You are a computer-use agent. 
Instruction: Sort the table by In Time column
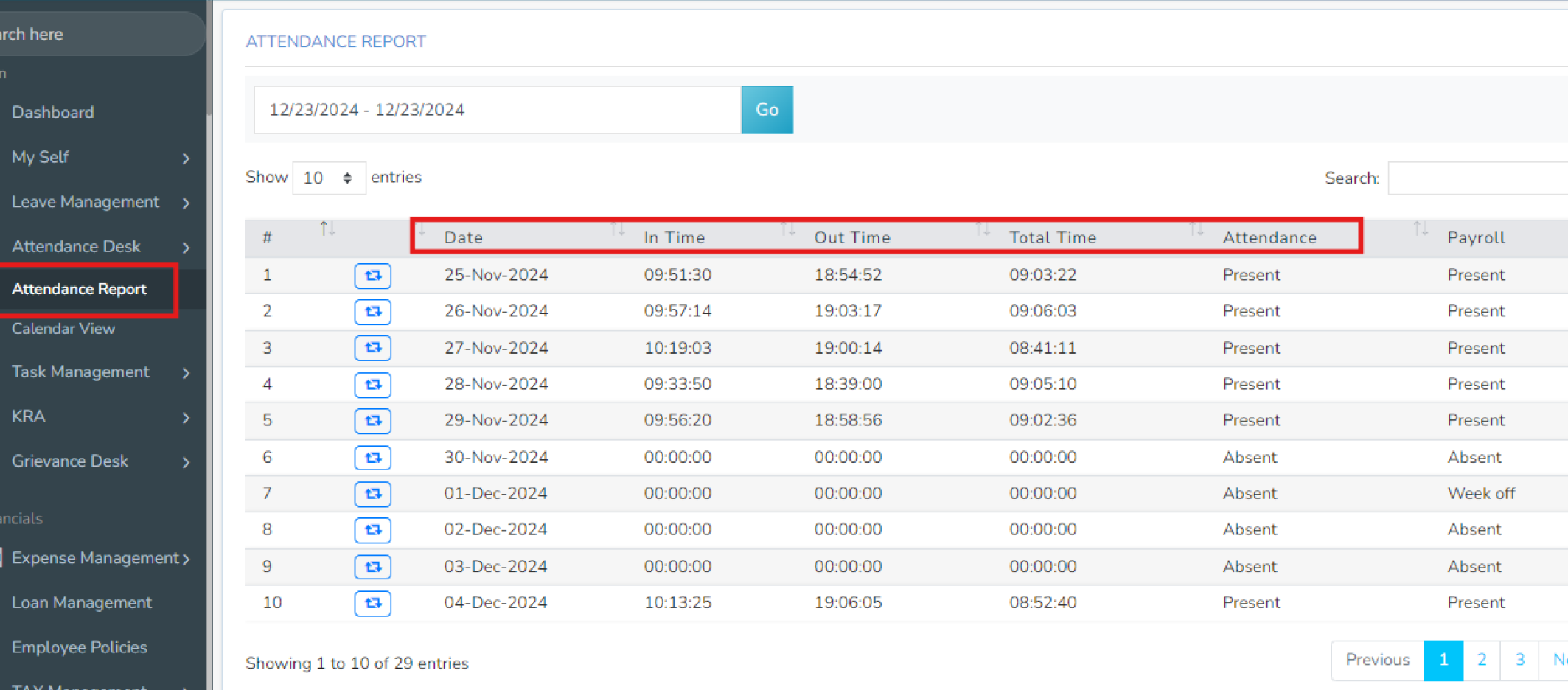pyautogui.click(x=674, y=237)
